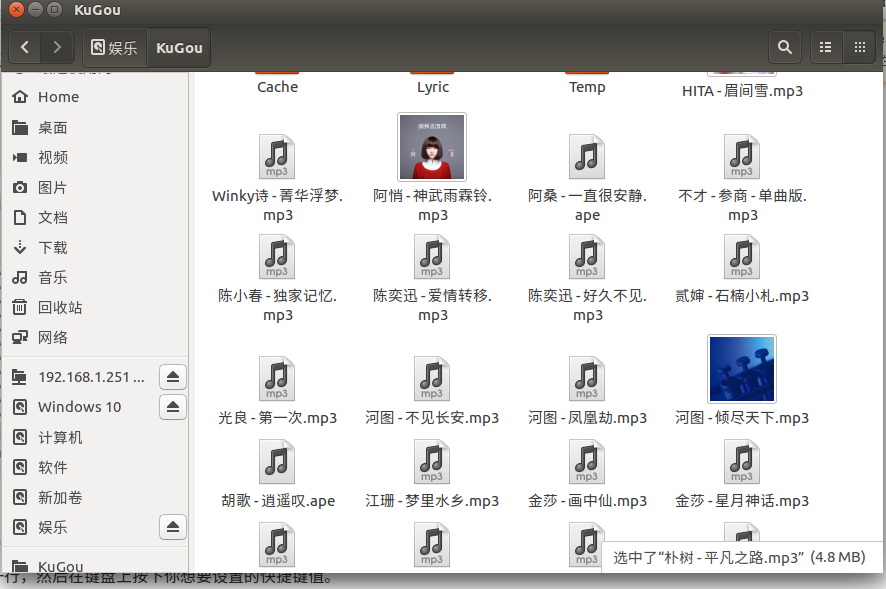Select 阿桑 - 一直很安静.ape file icon
886x589 pixels.
[x=587, y=157]
